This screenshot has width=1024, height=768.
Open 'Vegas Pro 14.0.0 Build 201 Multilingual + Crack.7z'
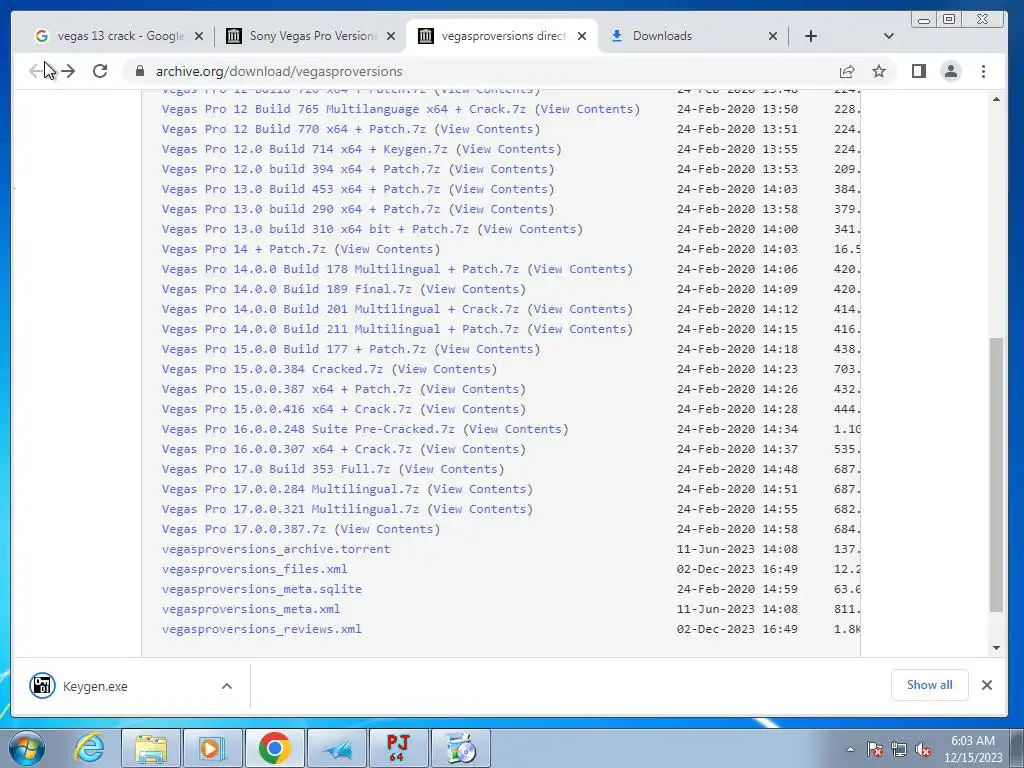340,309
